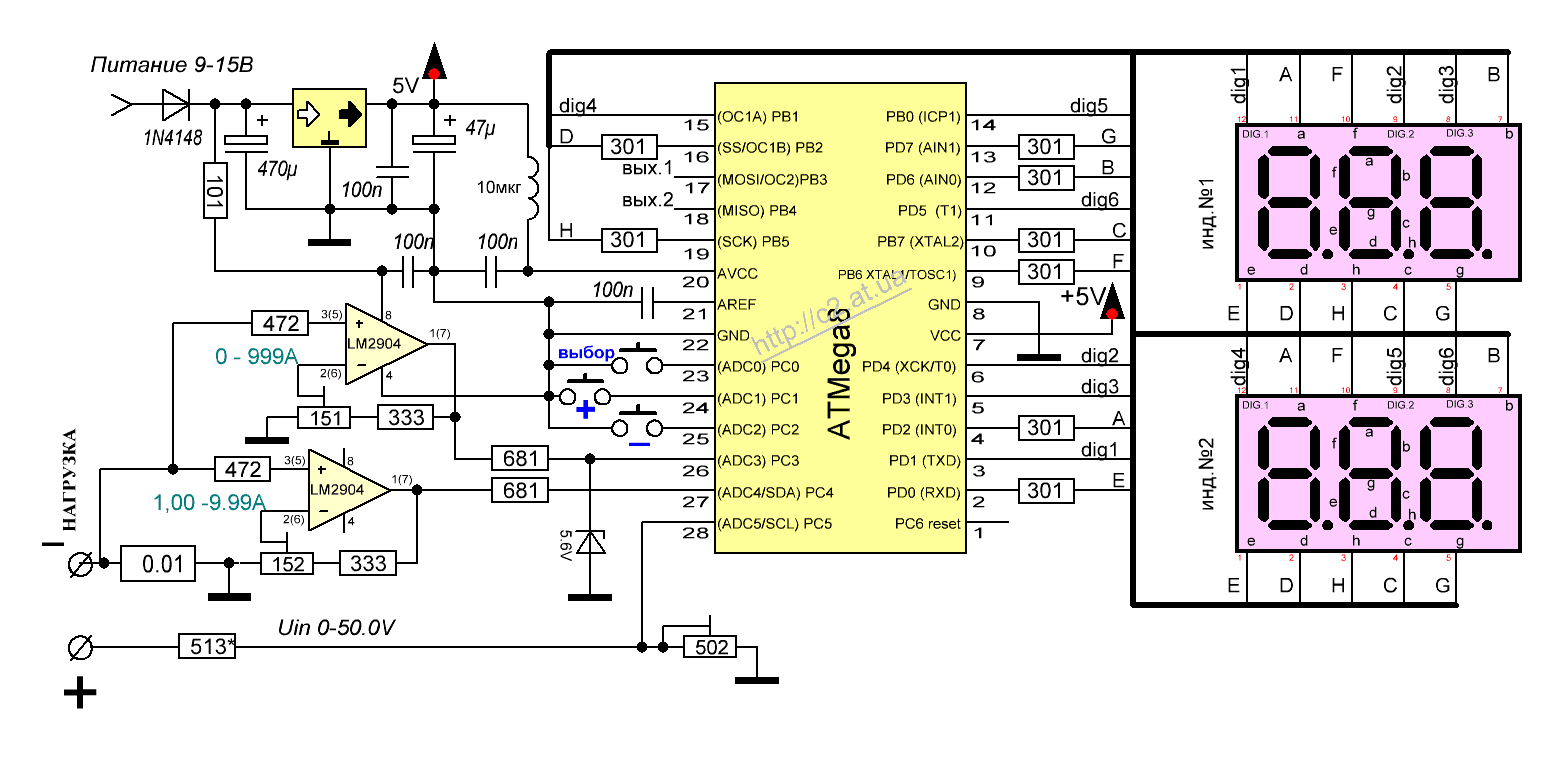This screenshot has height=772, width=1562.
Task: Click the 151 resistor
Action: [x=325, y=418]
